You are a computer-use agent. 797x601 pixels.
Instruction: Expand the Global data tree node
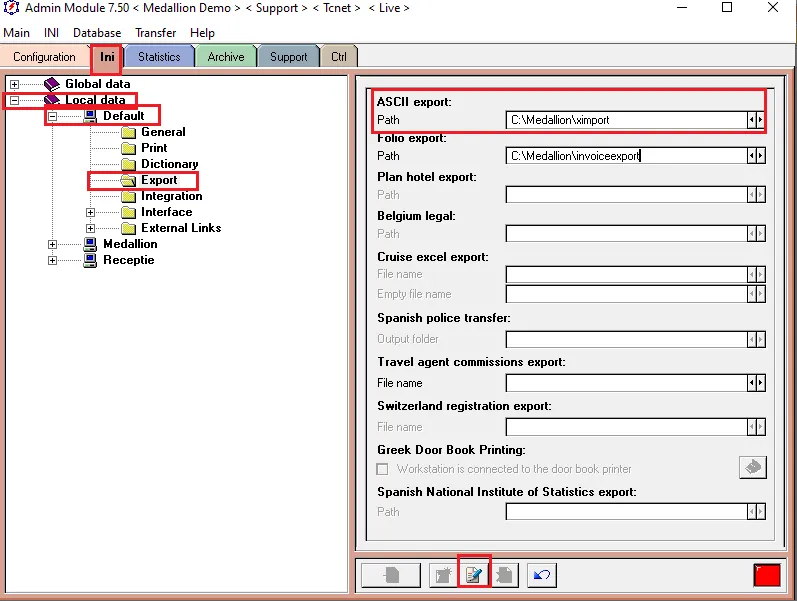pyautogui.click(x=14, y=84)
